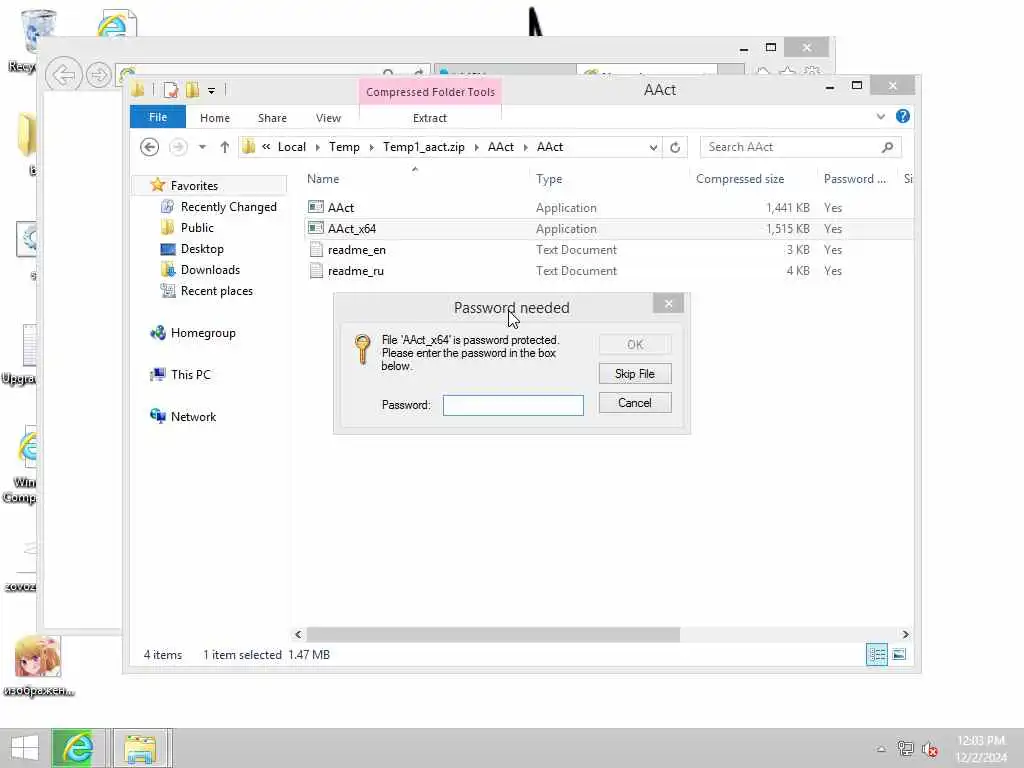
Task: Click the Temp breadcrumb segment
Action: (x=344, y=147)
